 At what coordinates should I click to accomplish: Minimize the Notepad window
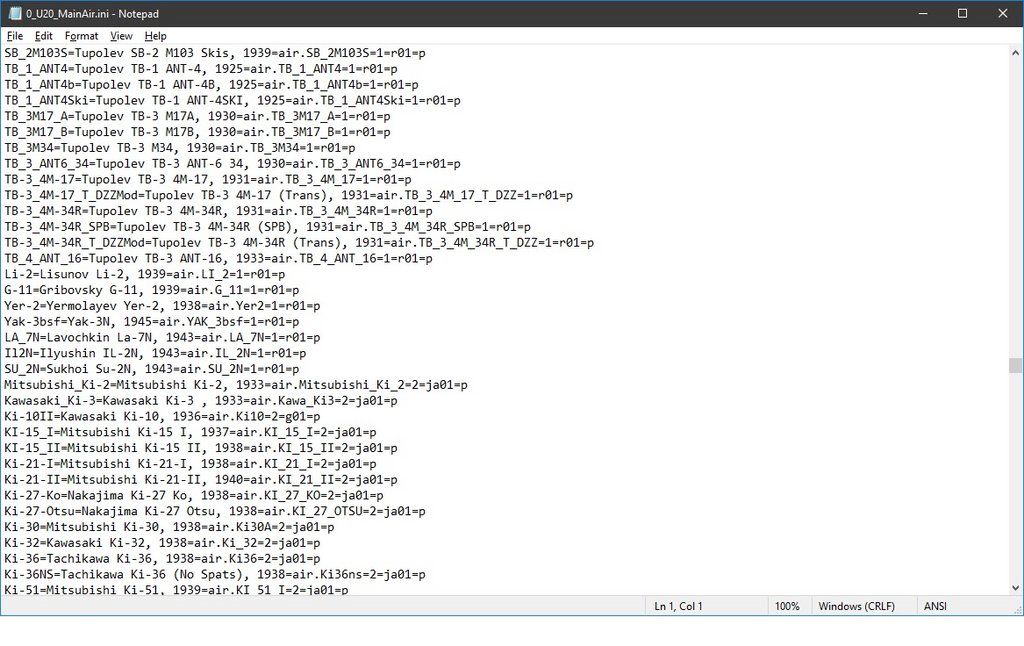pyautogui.click(x=923, y=14)
